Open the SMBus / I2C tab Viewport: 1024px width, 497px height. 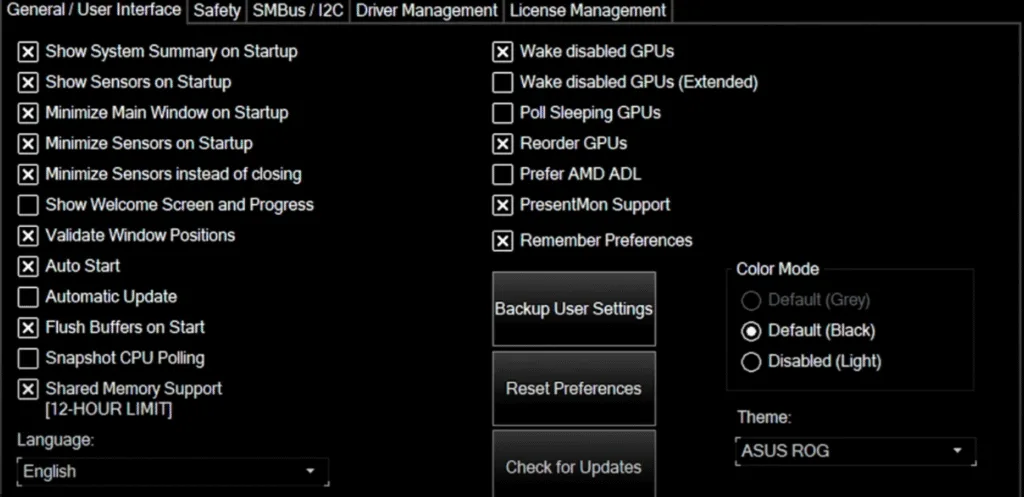(298, 11)
